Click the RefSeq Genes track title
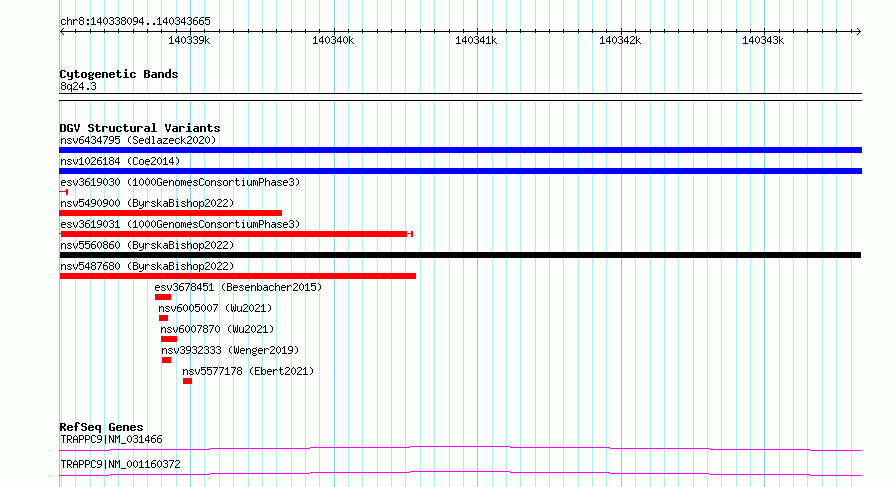This screenshot has width=890, height=487. click(101, 427)
